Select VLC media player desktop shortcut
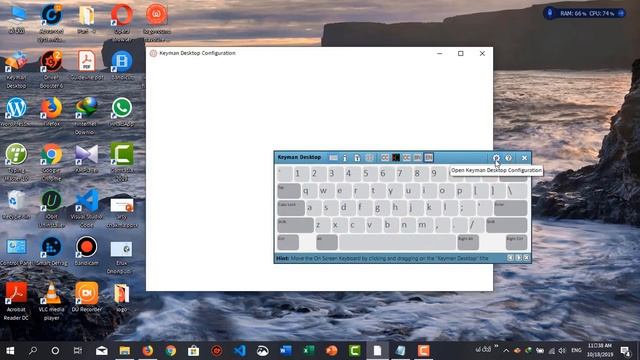The height and width of the screenshot is (360, 640). pyautogui.click(x=51, y=301)
